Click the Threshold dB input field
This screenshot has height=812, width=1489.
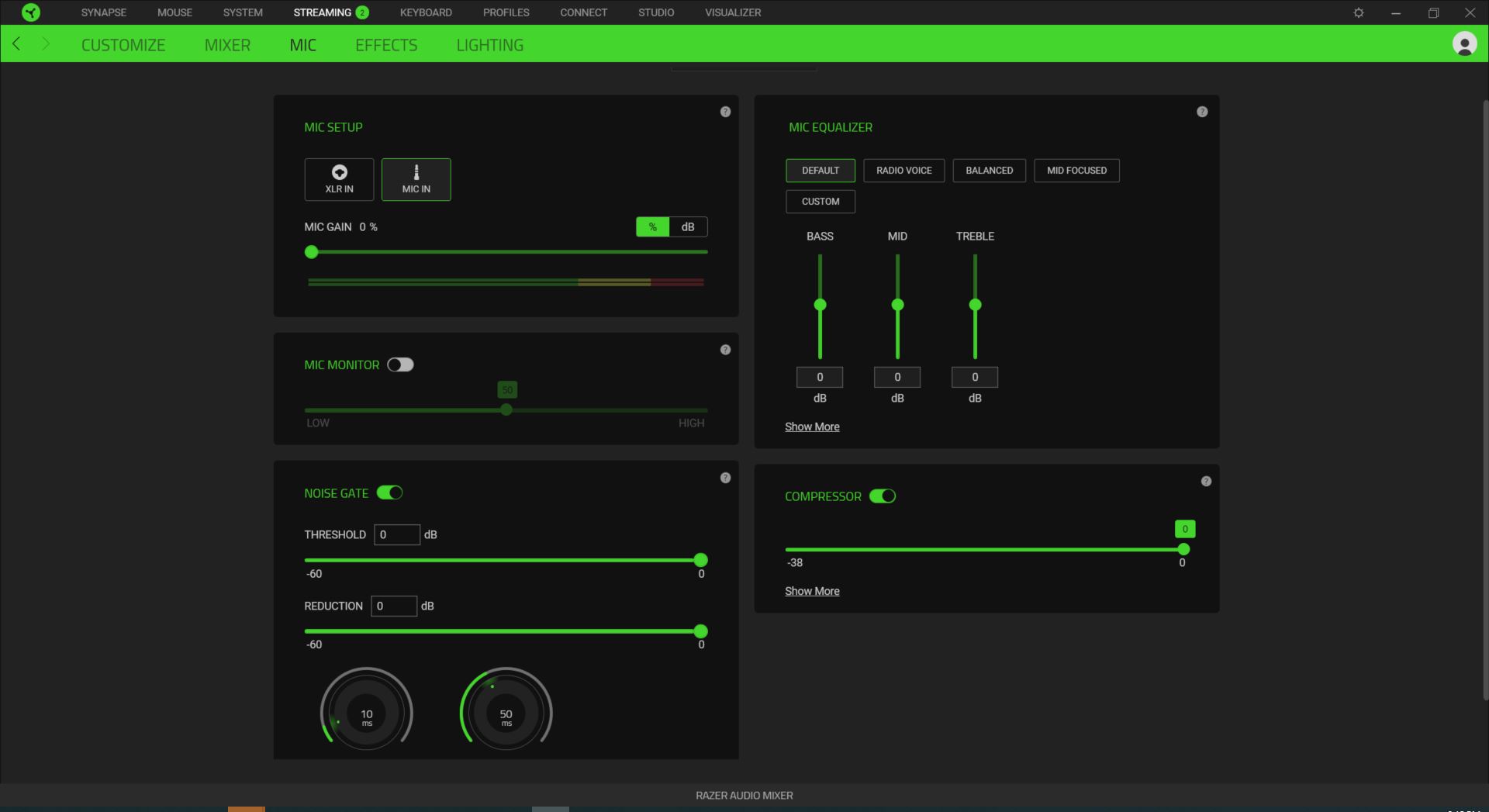click(397, 534)
